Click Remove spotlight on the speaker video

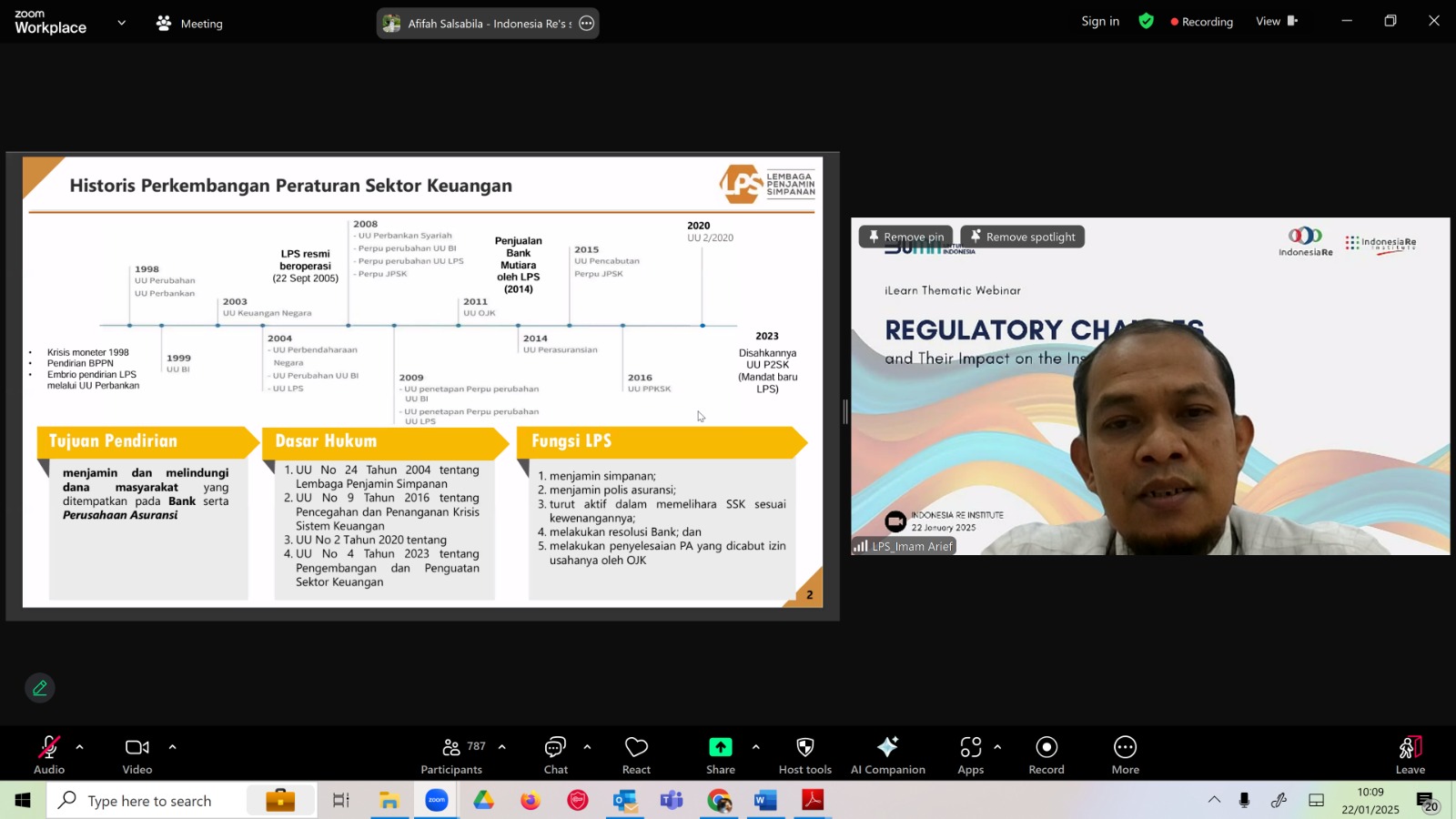click(x=1022, y=237)
